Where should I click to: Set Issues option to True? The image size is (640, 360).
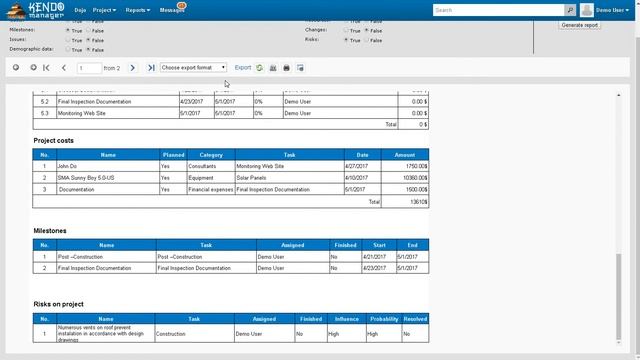coord(68,40)
